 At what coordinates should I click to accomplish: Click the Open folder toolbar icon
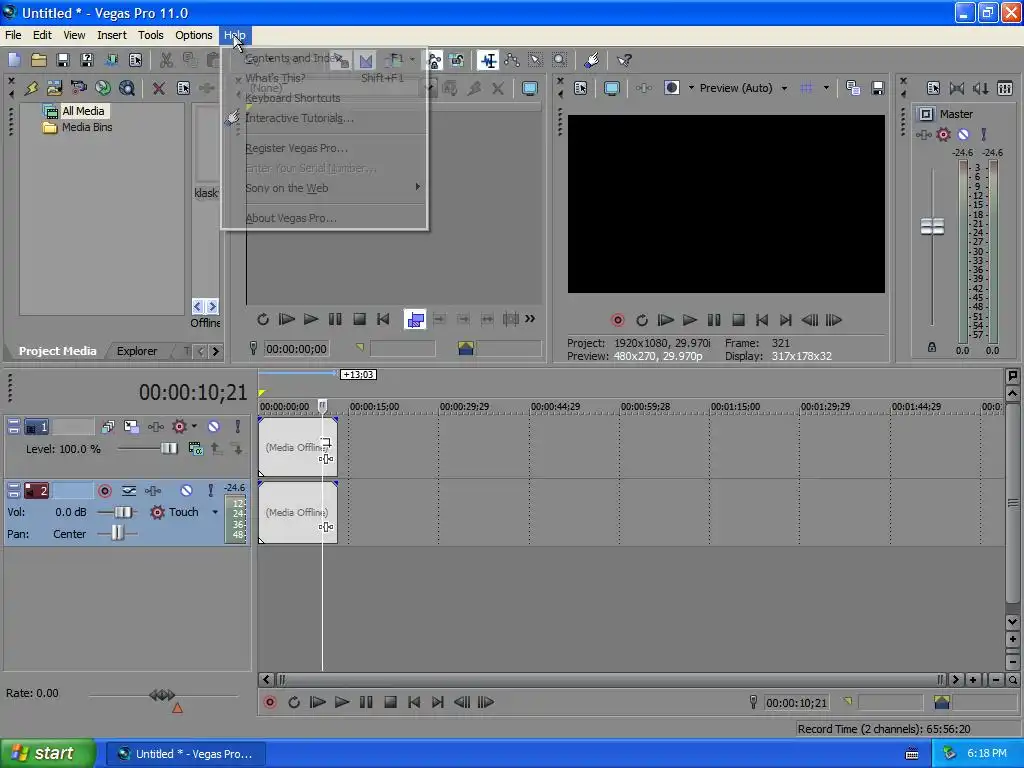[x=39, y=60]
